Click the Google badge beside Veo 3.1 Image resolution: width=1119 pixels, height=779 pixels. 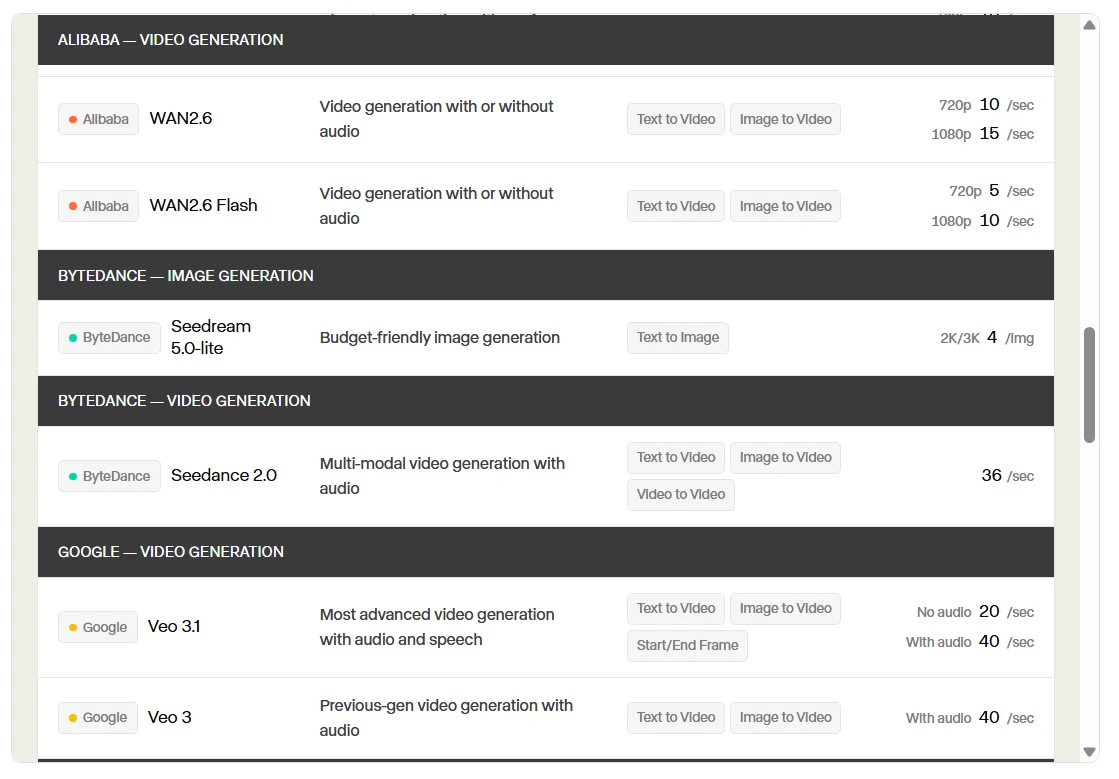(x=98, y=627)
